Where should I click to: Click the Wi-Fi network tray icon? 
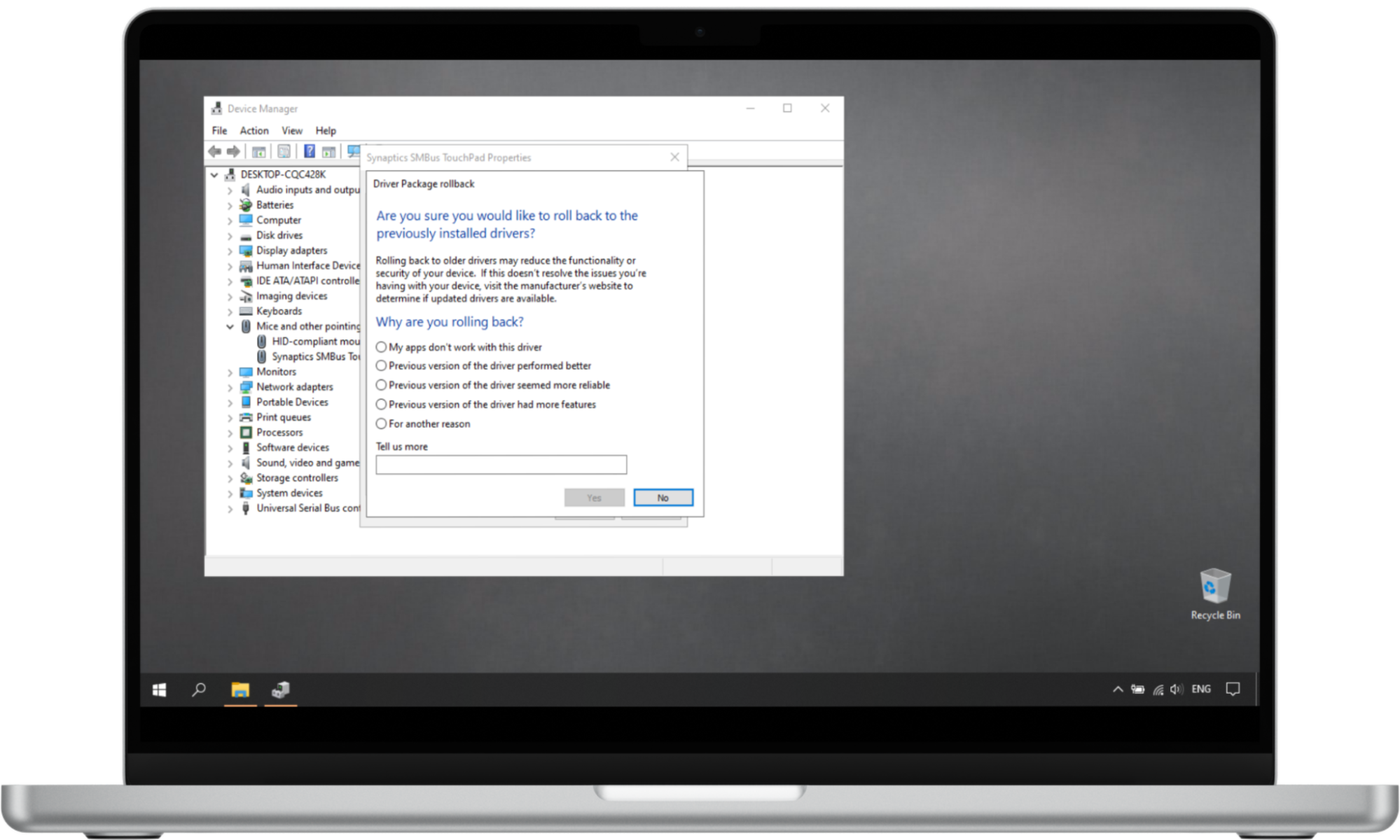point(1158,689)
